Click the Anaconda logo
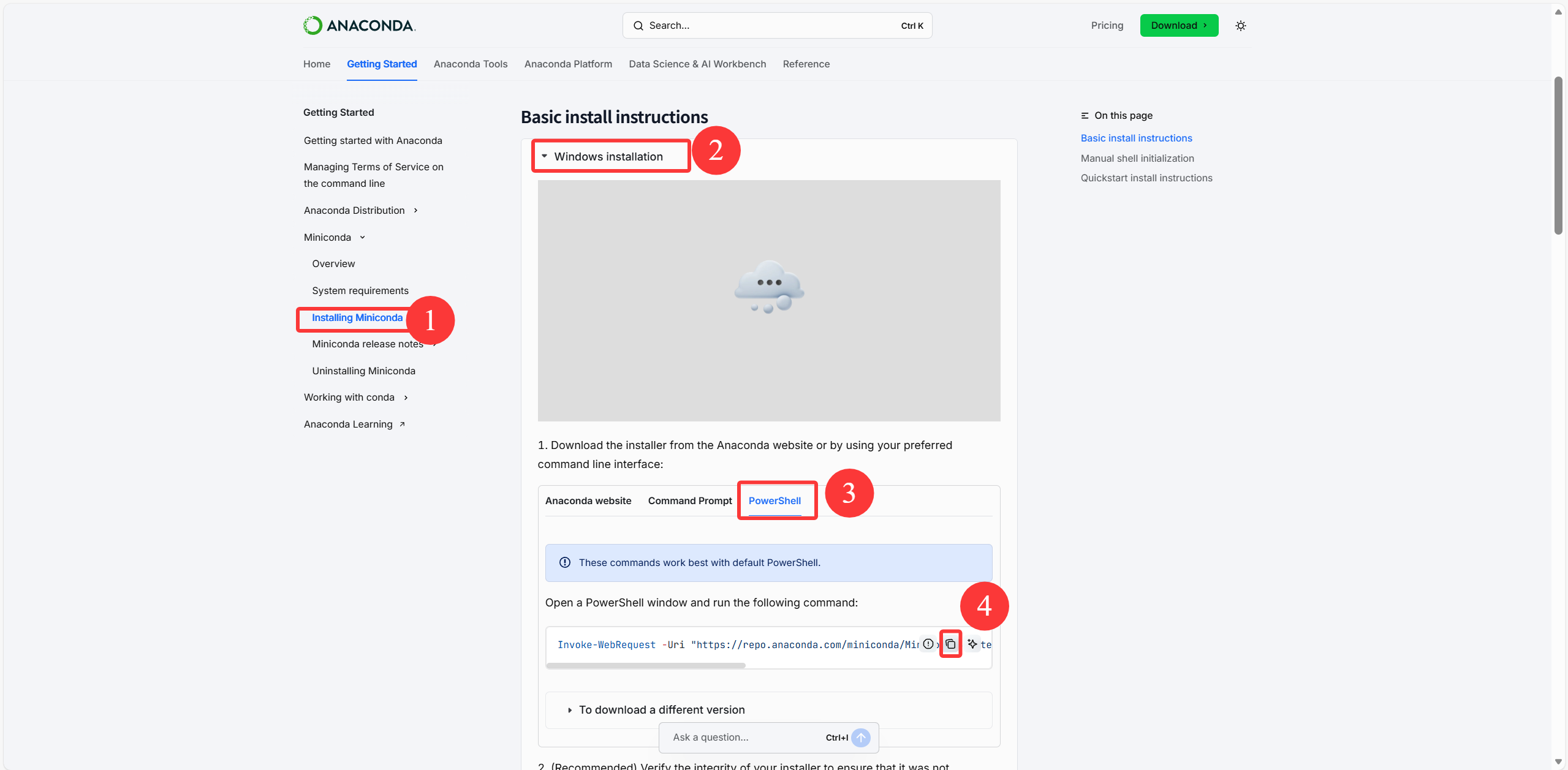The width and height of the screenshot is (1568, 770). click(359, 26)
